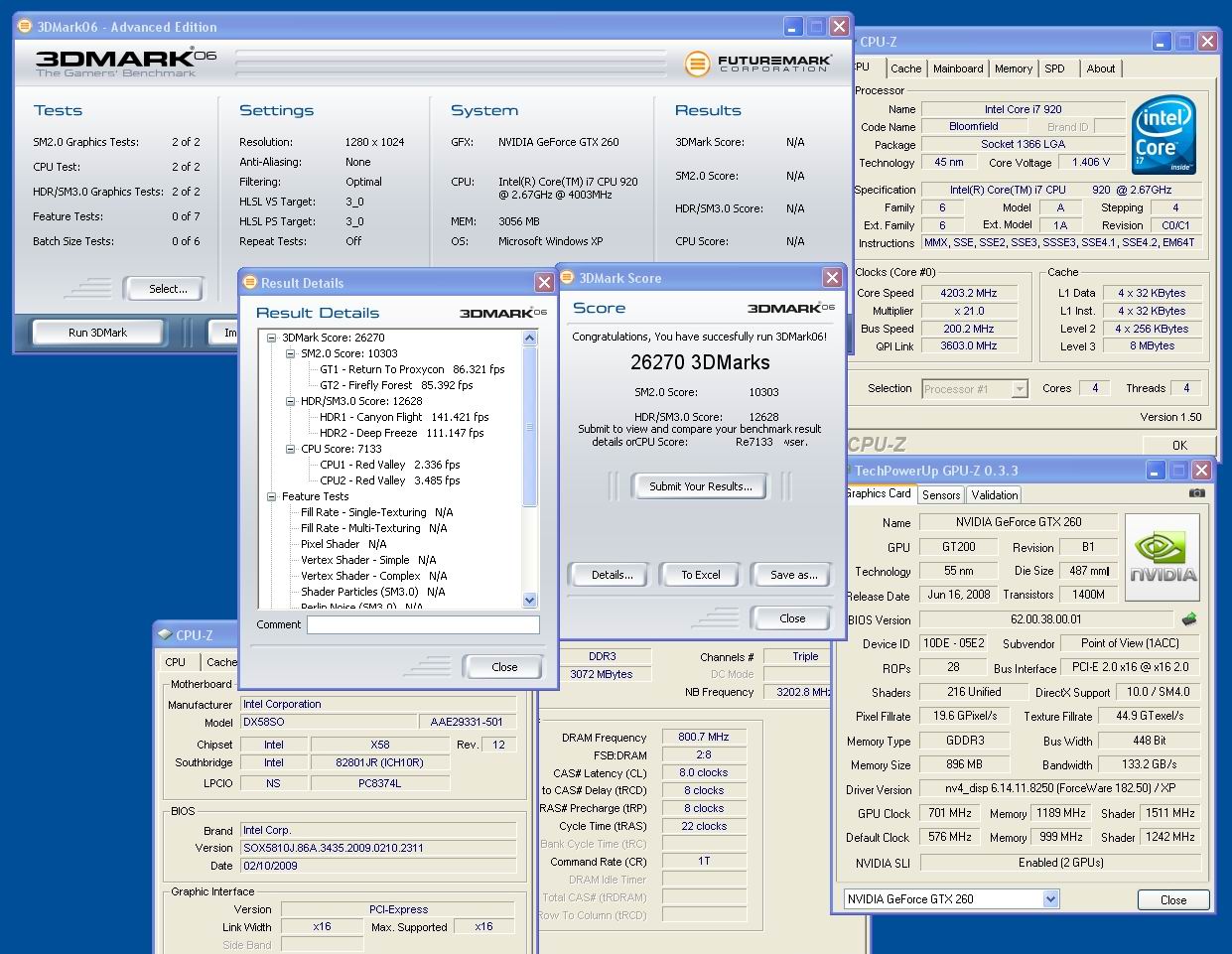
Task: Select the Pixel Shader feature test row
Action: click(x=343, y=544)
